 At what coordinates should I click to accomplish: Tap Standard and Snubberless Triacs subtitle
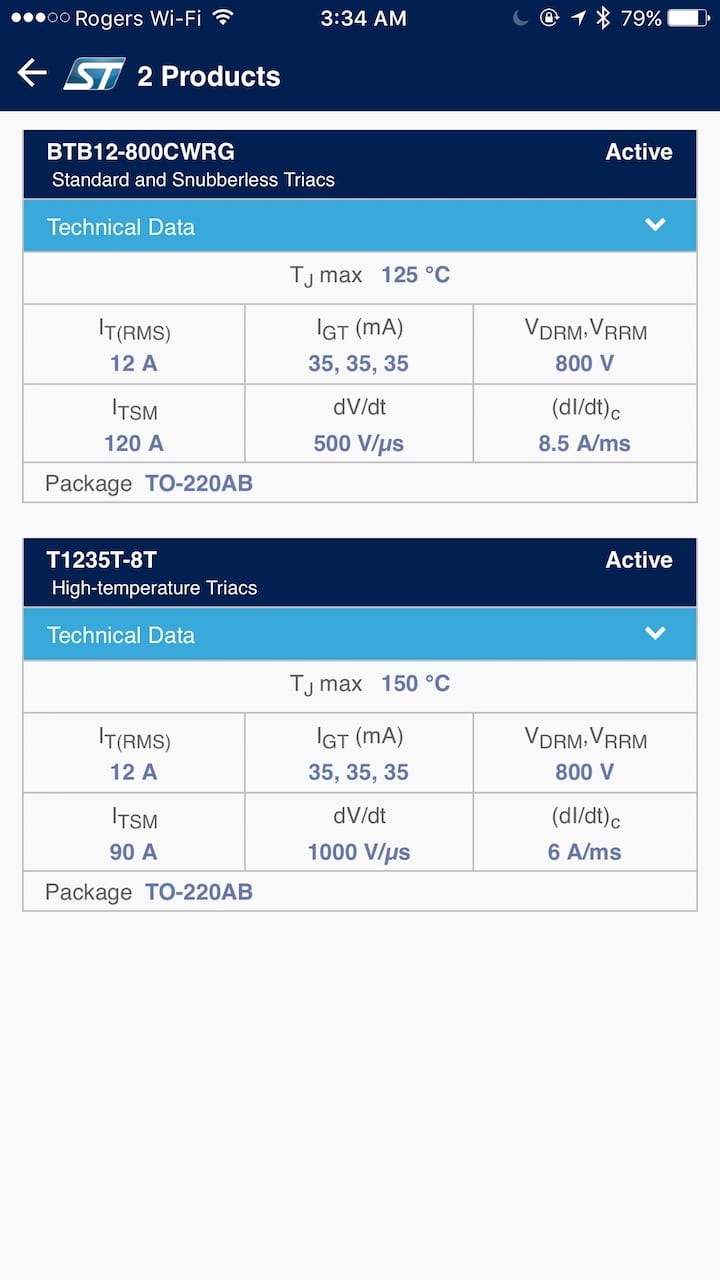pos(193,180)
